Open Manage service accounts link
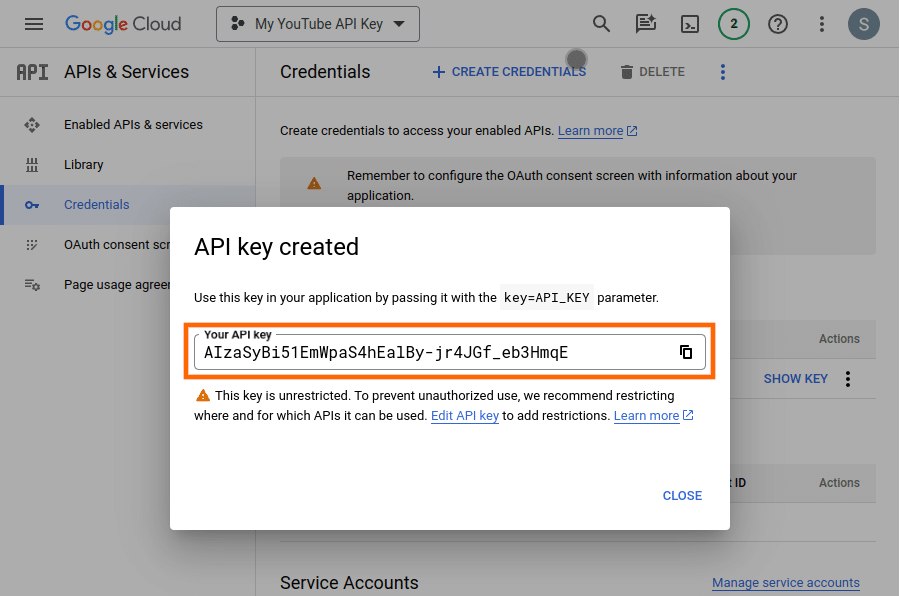 pyautogui.click(x=785, y=583)
